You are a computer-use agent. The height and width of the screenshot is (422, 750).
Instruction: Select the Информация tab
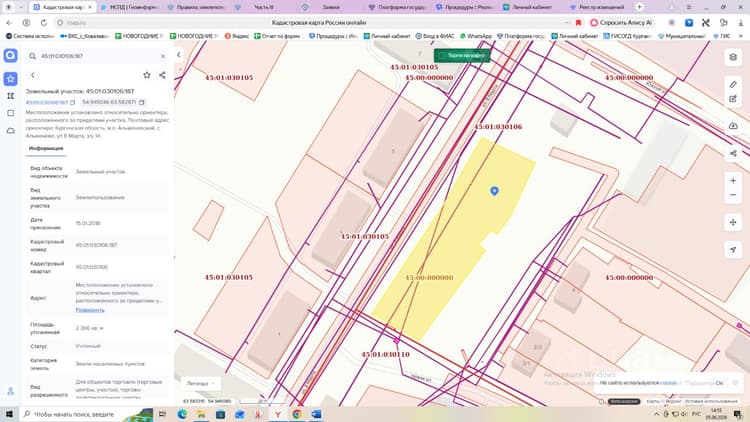46,148
